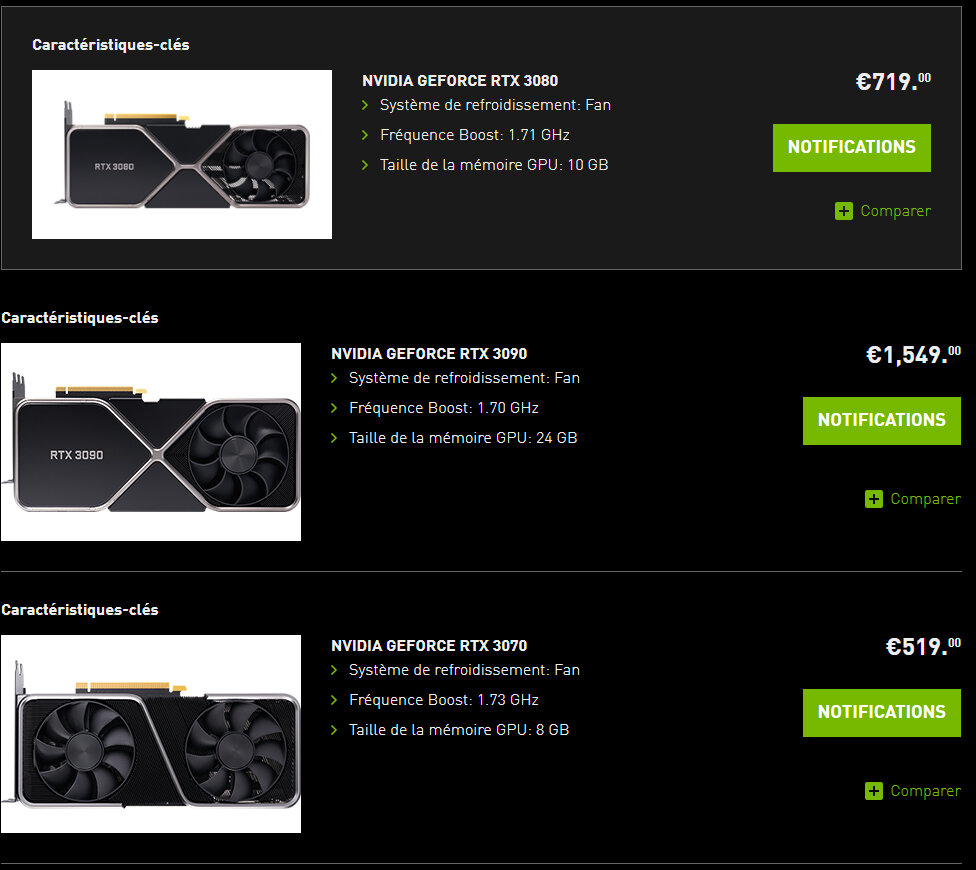Click the RTX 3080 Comparer plus icon

click(844, 211)
